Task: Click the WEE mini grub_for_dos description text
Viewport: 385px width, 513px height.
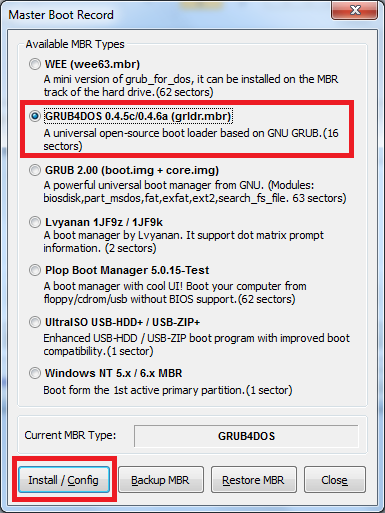Action: coord(191,86)
